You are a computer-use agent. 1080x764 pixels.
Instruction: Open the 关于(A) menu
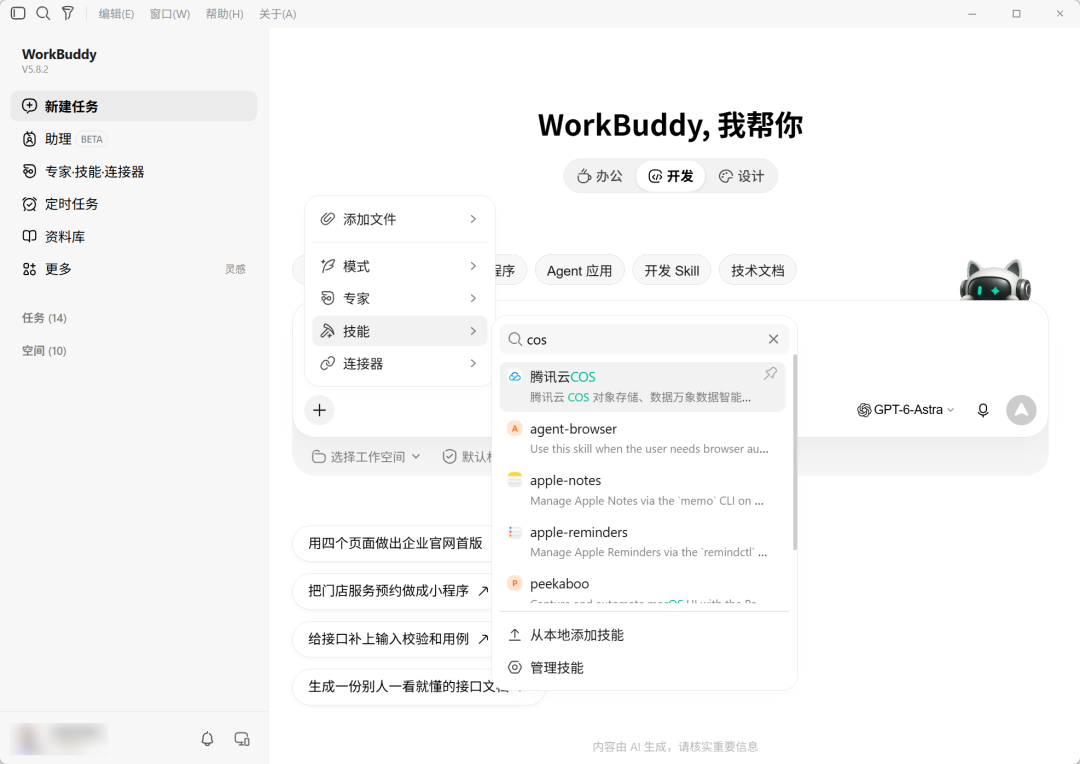tap(278, 14)
